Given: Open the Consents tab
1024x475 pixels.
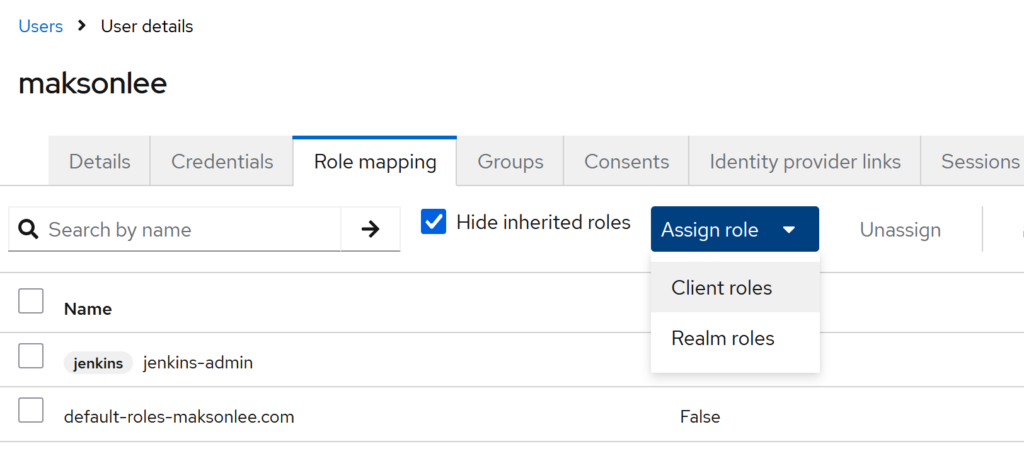Looking at the screenshot, I should [x=626, y=162].
